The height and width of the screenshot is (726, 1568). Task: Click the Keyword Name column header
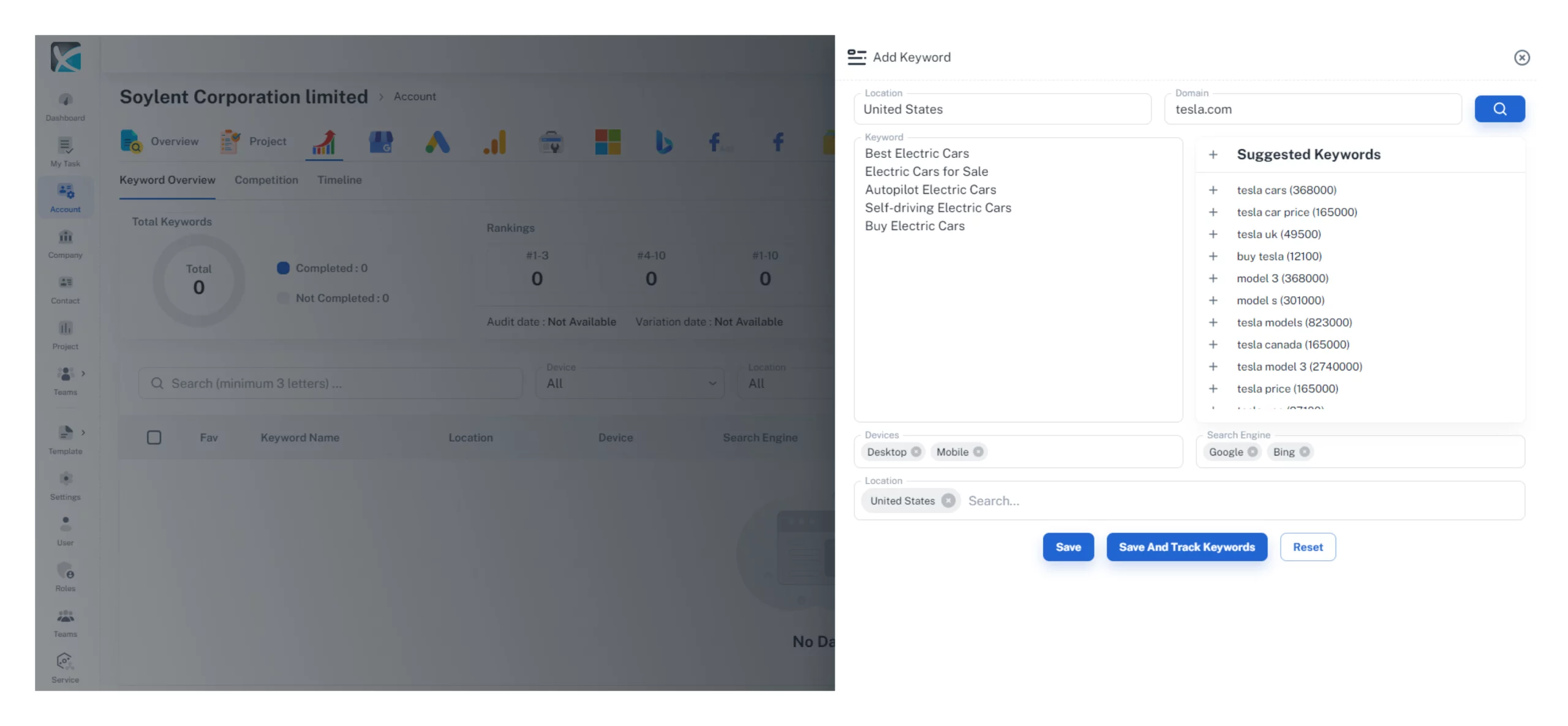pos(300,438)
